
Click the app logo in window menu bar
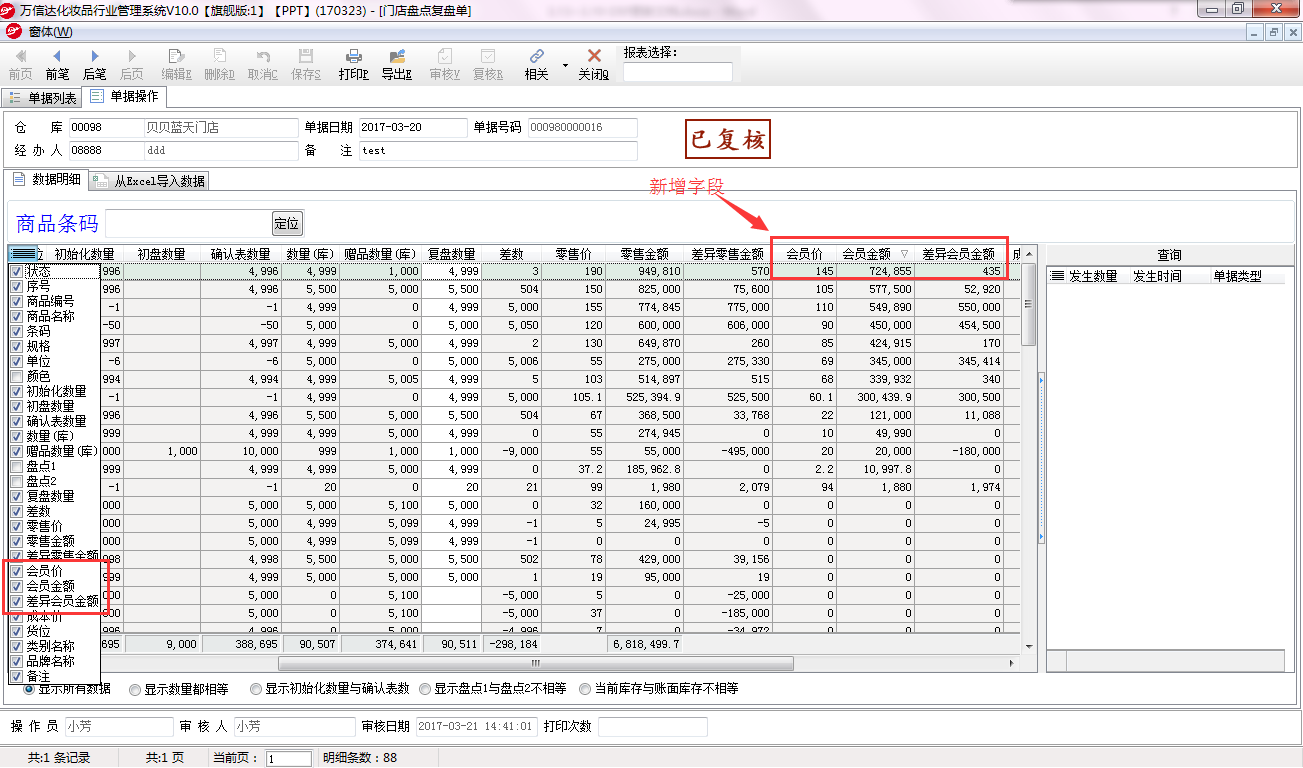(13, 32)
